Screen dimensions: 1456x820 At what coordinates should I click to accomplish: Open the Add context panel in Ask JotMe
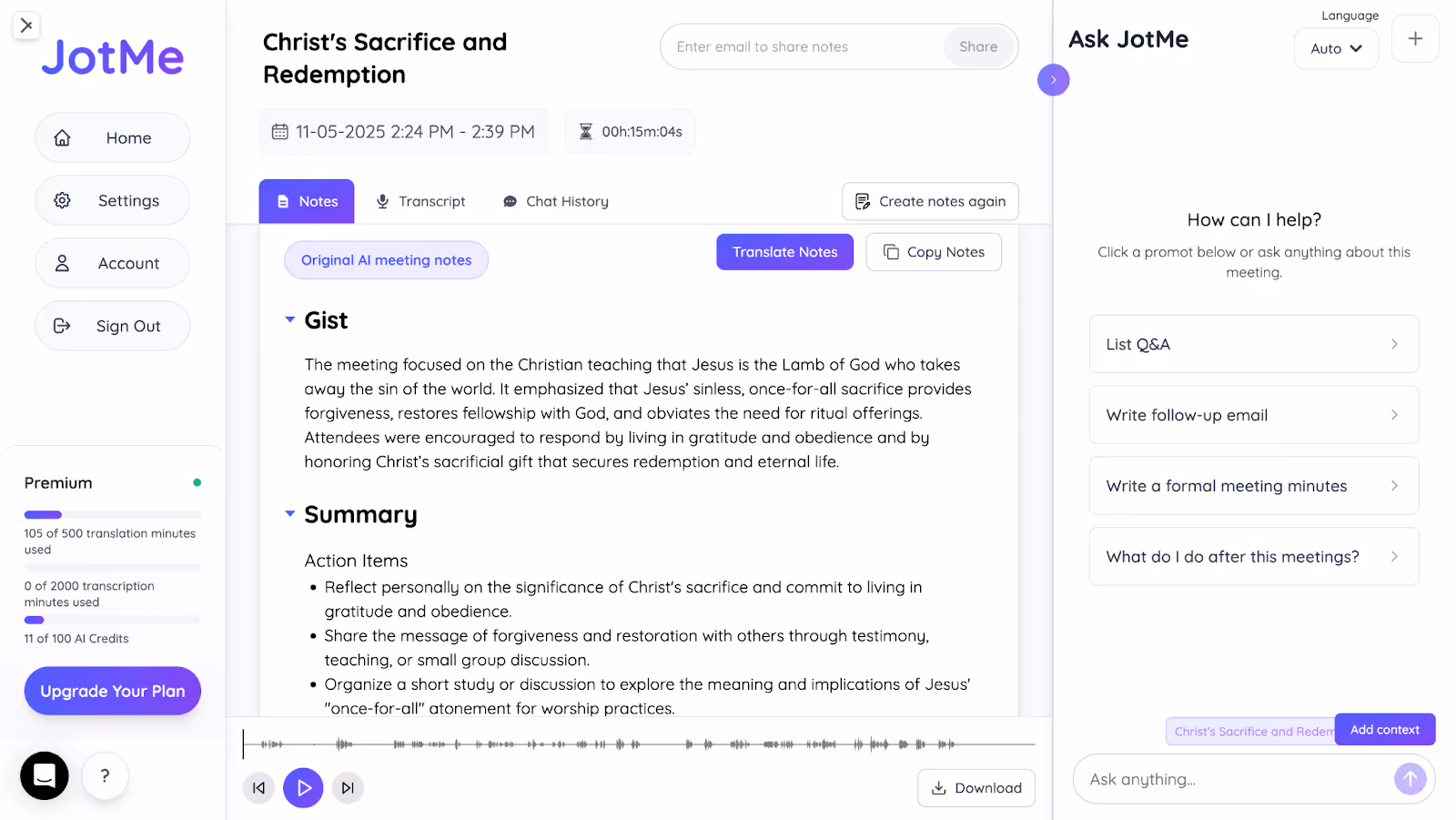click(1383, 729)
